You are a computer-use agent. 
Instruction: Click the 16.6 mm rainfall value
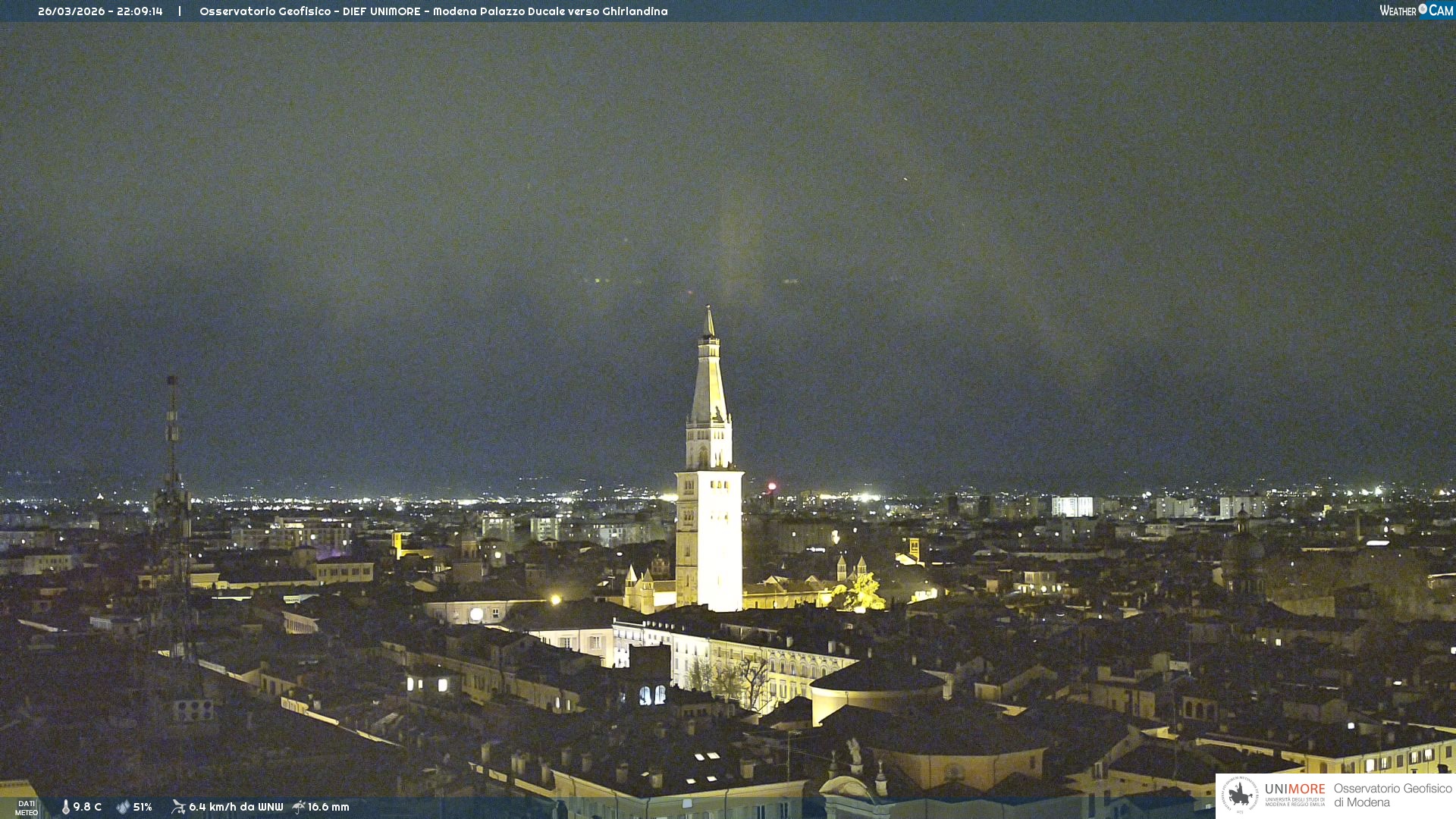(x=328, y=807)
